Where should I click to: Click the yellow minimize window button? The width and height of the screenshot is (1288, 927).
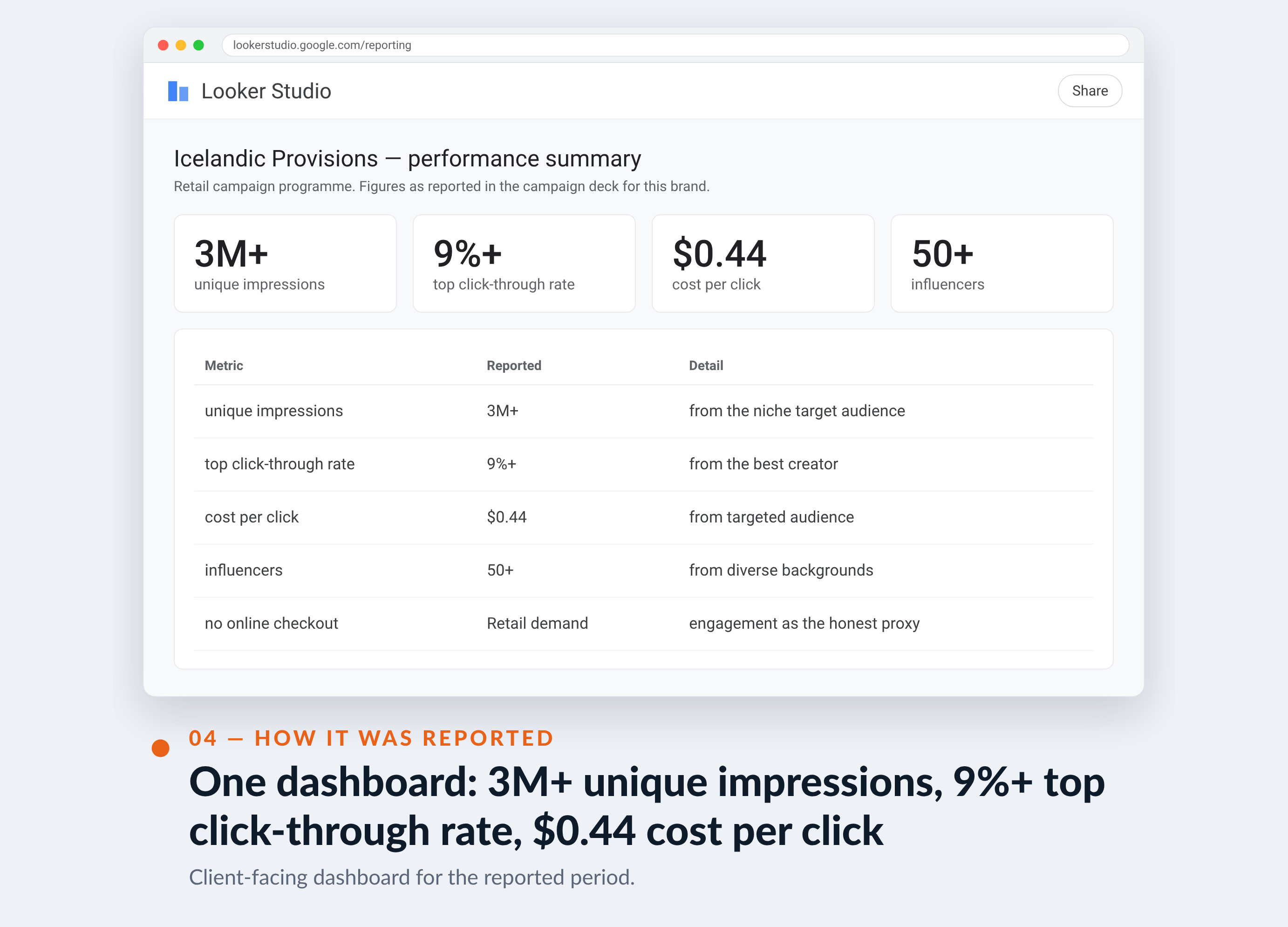(181, 45)
